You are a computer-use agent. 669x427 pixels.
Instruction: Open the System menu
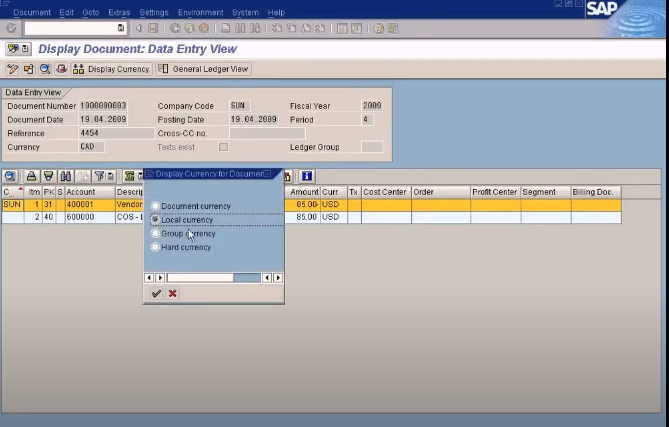coord(245,12)
